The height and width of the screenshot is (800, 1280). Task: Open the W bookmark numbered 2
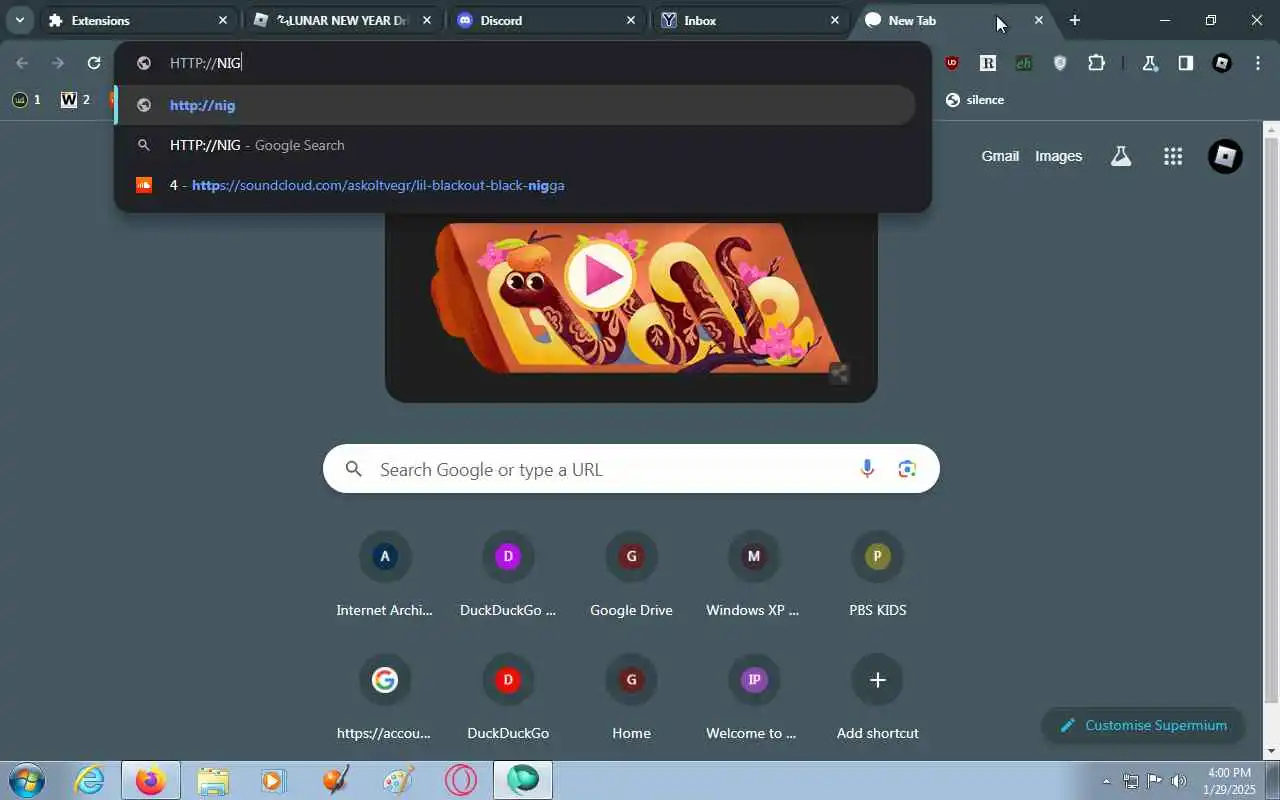(x=75, y=100)
